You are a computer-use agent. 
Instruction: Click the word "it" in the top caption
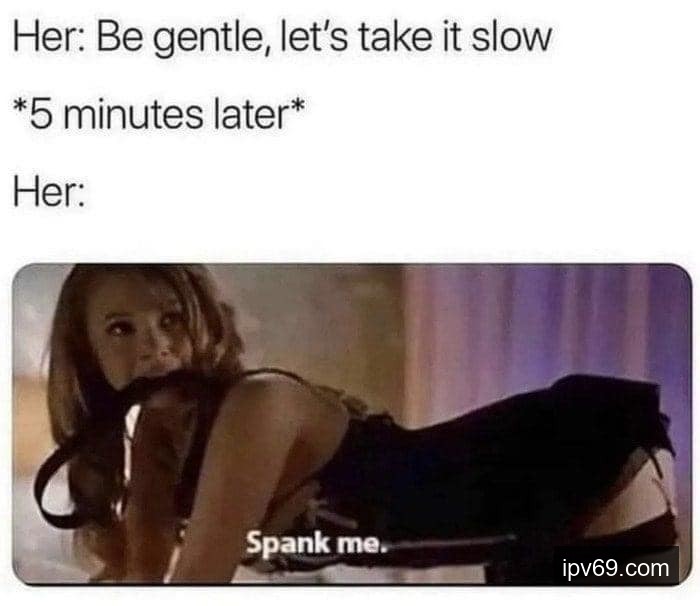452,38
